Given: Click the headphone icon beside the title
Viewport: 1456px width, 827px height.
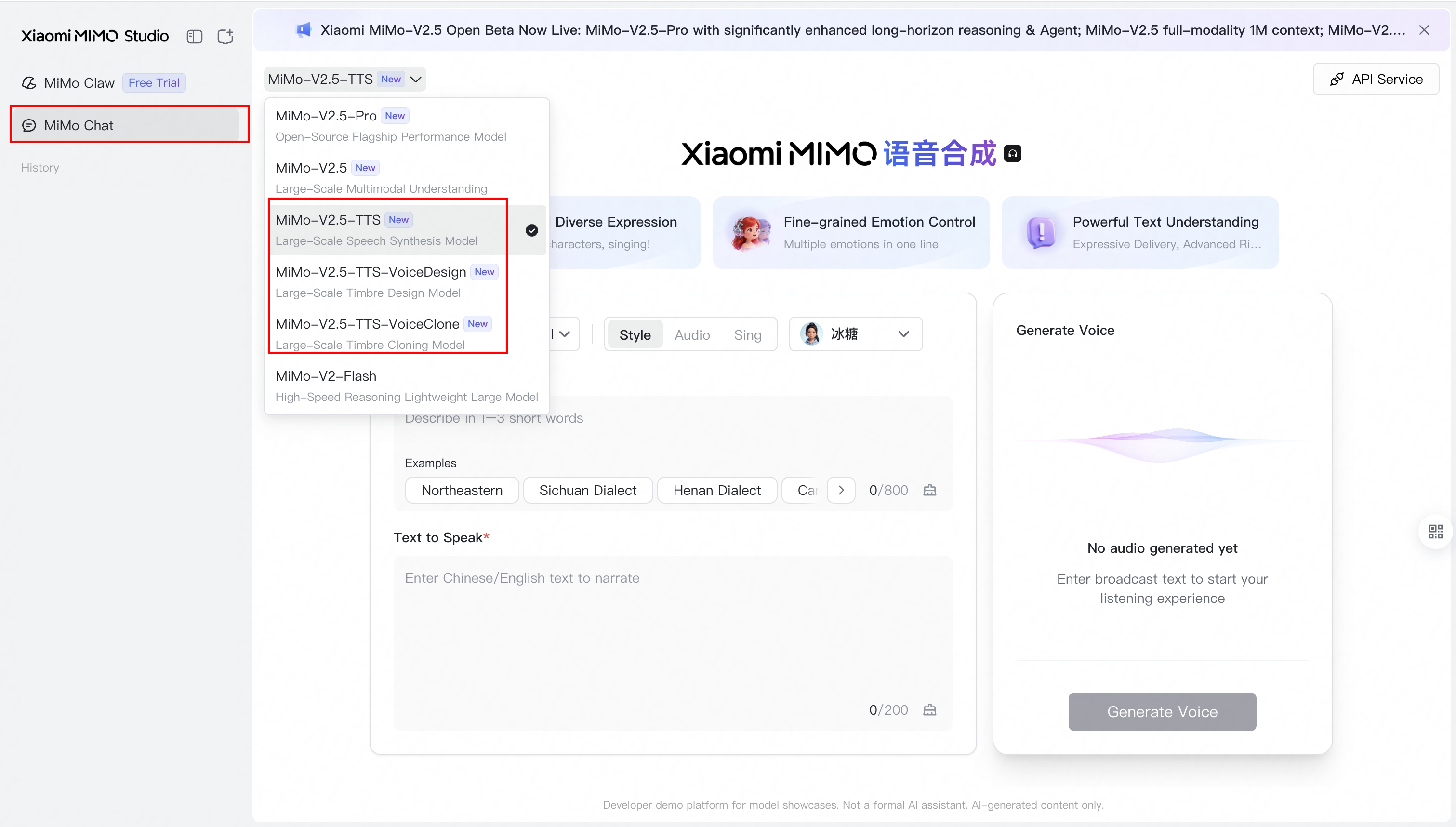Looking at the screenshot, I should pos(1013,153).
